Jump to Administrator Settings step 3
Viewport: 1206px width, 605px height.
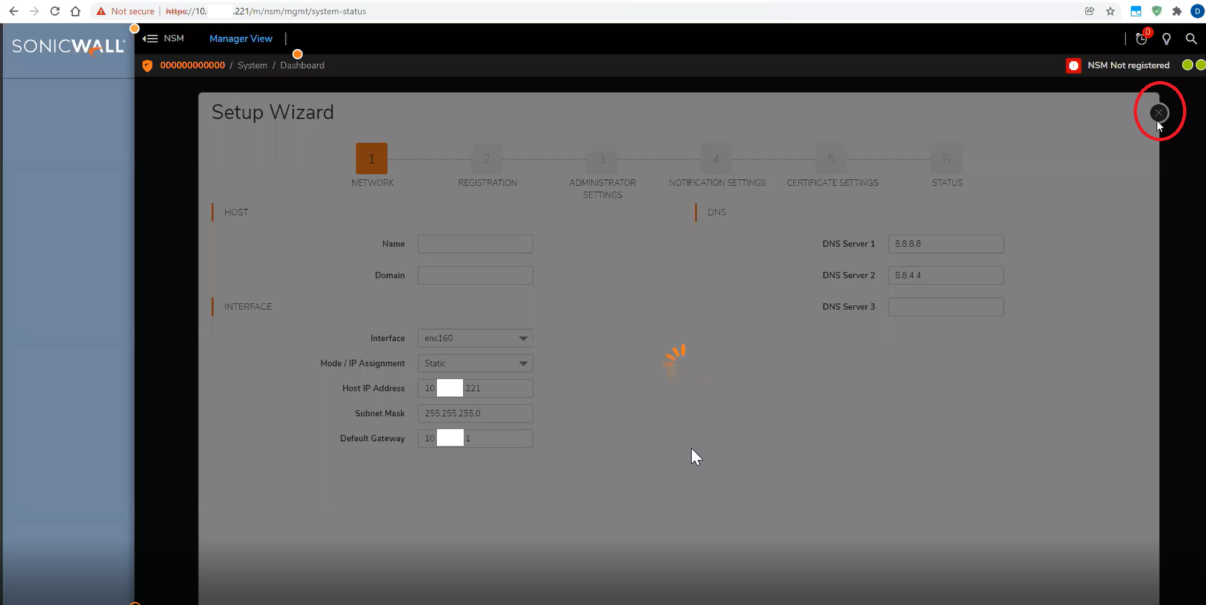(602, 159)
